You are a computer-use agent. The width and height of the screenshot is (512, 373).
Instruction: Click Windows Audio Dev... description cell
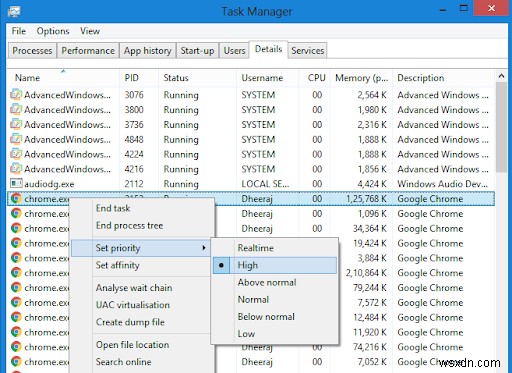(x=442, y=184)
